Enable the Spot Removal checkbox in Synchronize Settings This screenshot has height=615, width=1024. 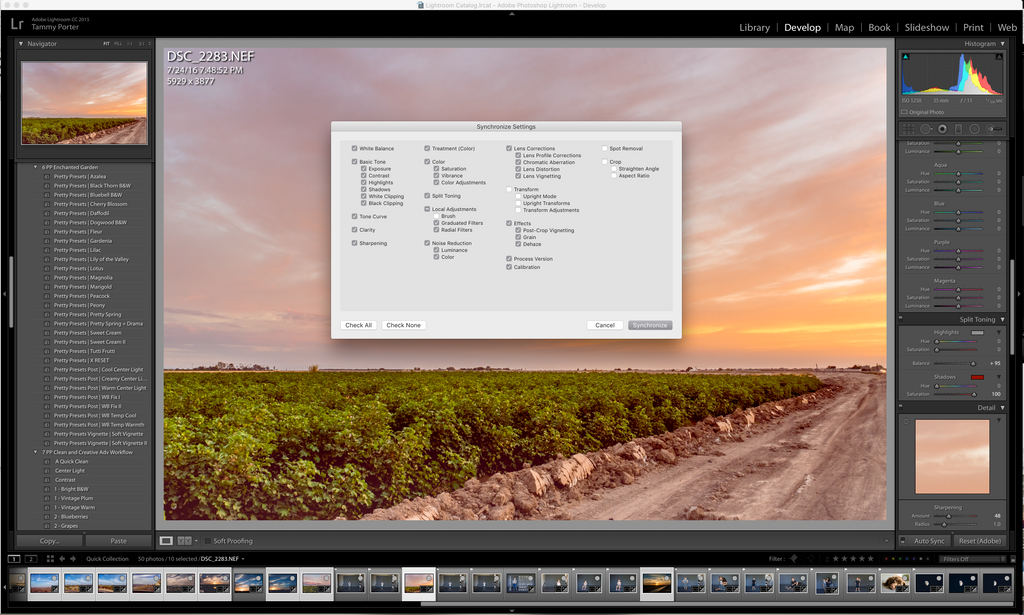pyautogui.click(x=606, y=148)
